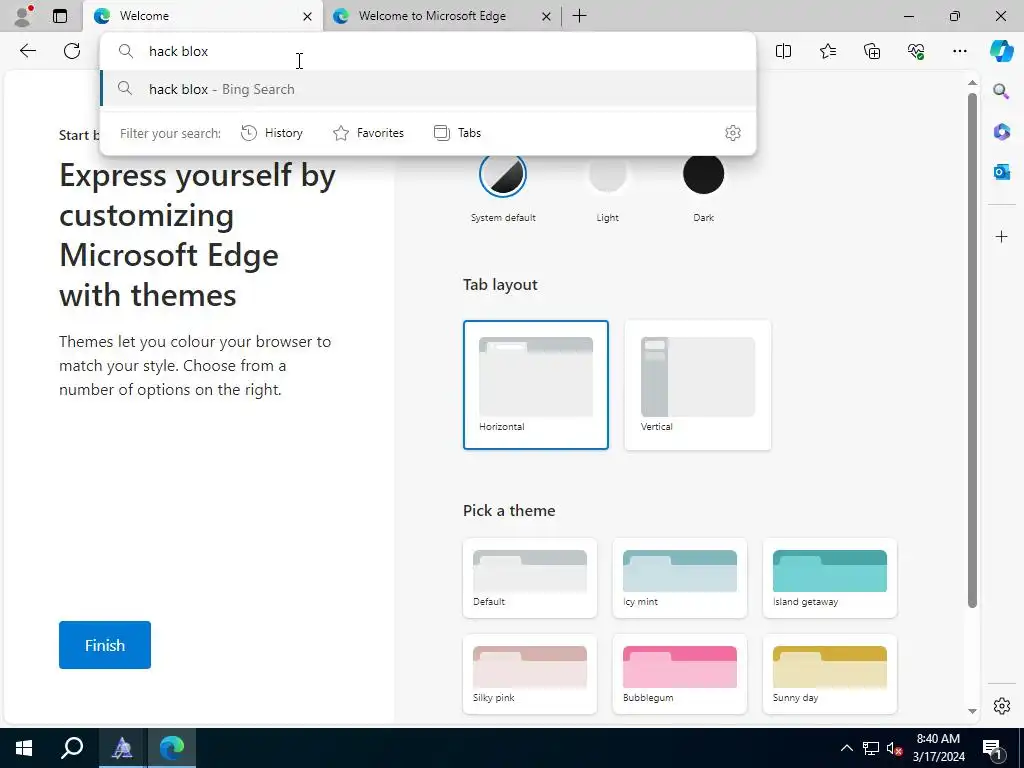Viewport: 1024px width, 768px height.
Task: Open the Microsoft 365 sidebar icon
Action: coord(1001,132)
